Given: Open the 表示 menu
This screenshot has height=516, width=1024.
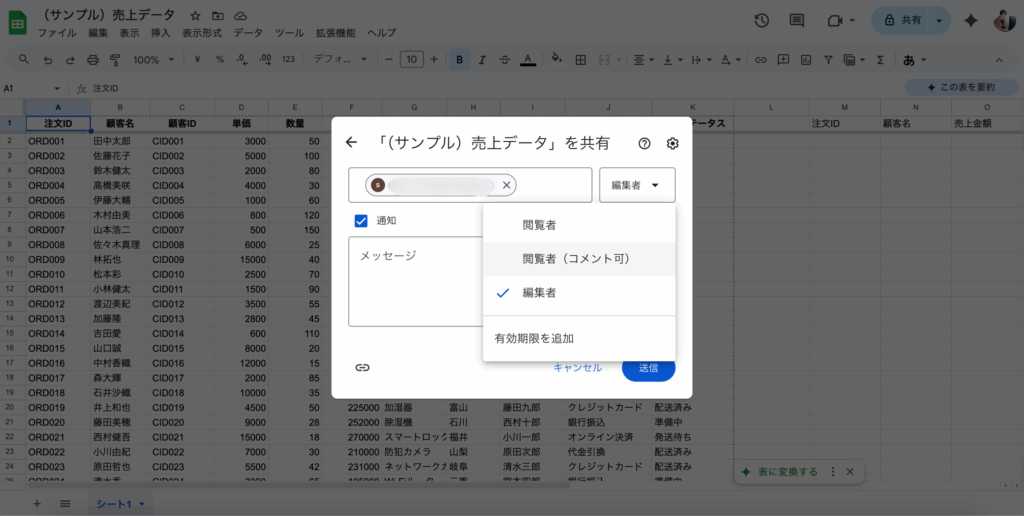Looking at the screenshot, I should point(129,33).
